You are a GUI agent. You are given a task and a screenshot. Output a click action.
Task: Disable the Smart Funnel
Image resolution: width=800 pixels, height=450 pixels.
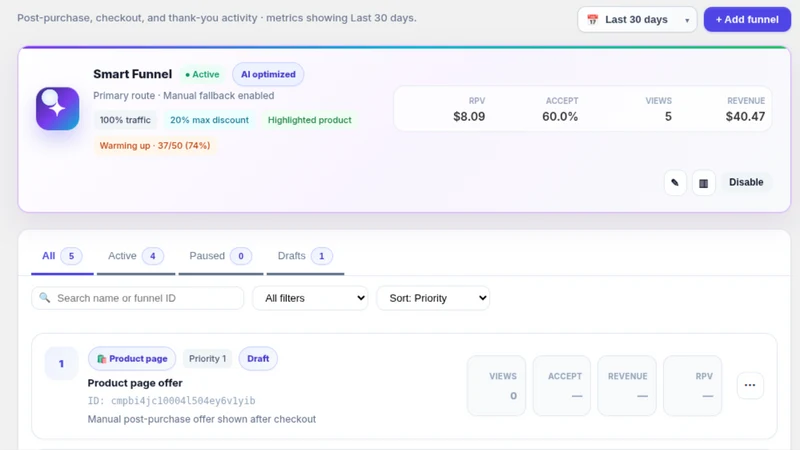coord(746,182)
